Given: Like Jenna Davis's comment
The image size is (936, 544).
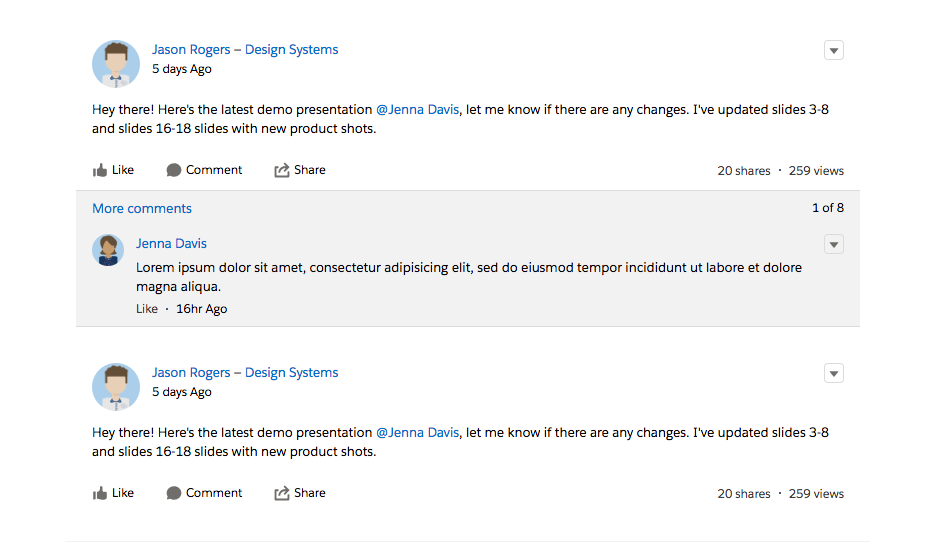Looking at the screenshot, I should 147,310.
